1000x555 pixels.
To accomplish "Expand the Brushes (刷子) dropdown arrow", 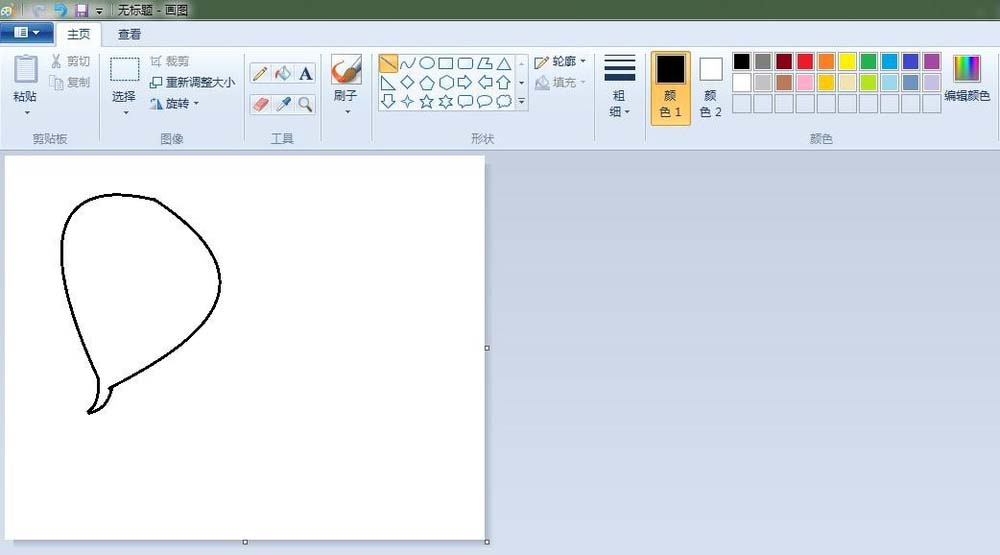I will point(347,112).
